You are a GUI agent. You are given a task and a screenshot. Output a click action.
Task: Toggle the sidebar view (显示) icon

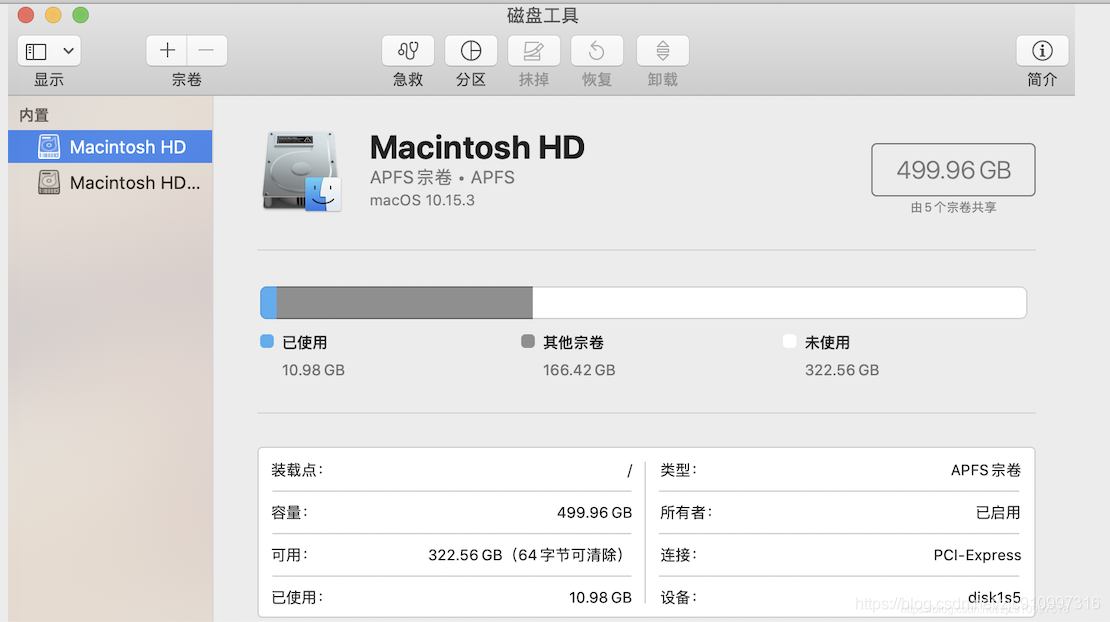click(36, 51)
